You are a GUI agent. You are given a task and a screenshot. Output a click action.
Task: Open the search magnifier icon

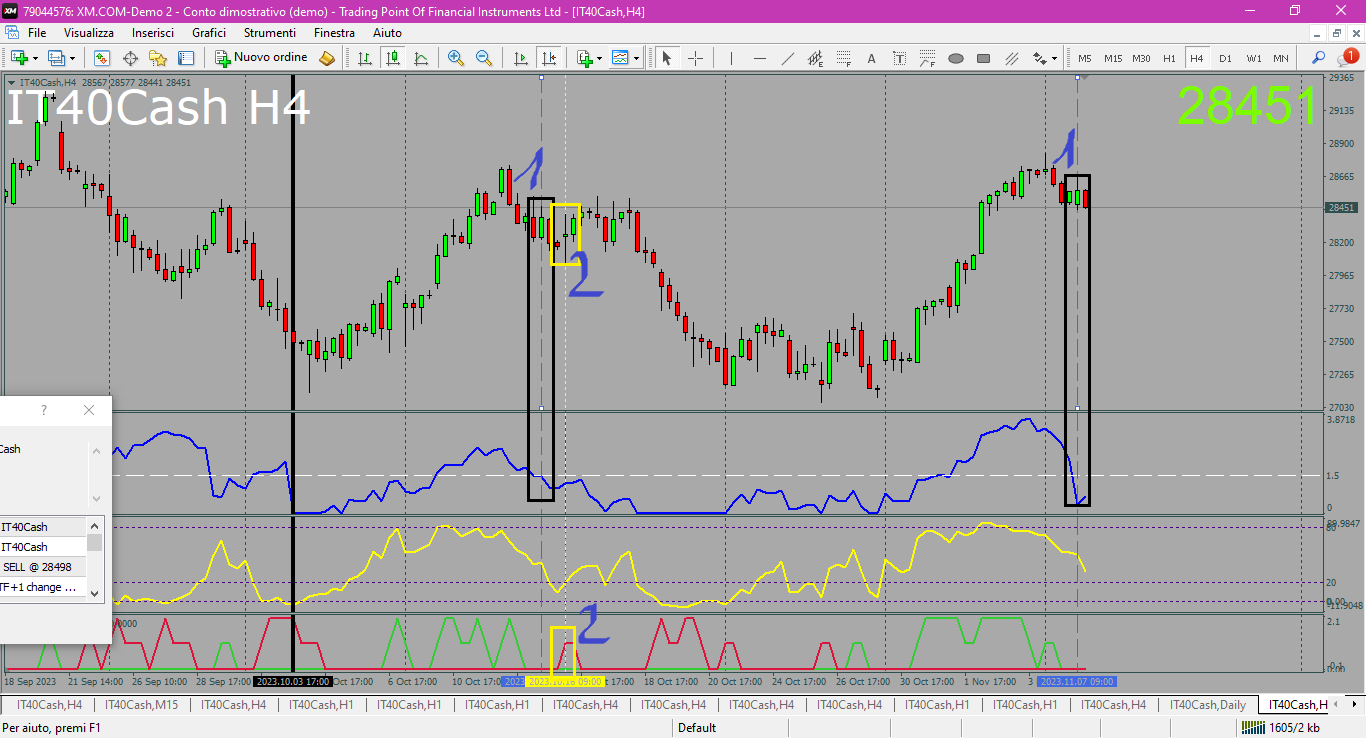[1318, 58]
